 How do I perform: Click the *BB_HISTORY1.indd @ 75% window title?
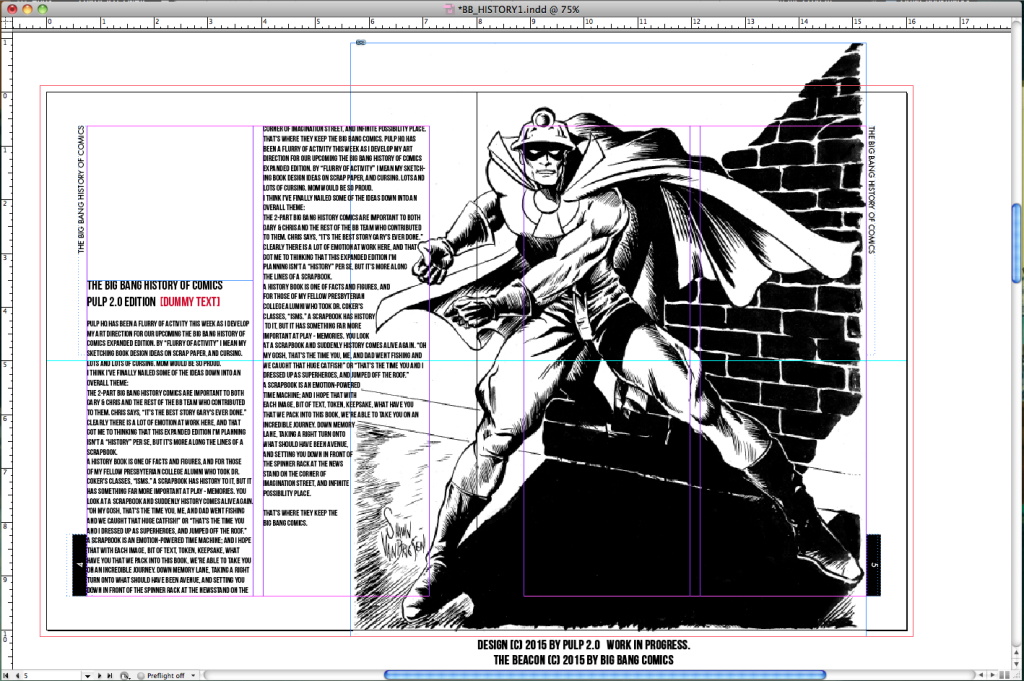(x=519, y=9)
